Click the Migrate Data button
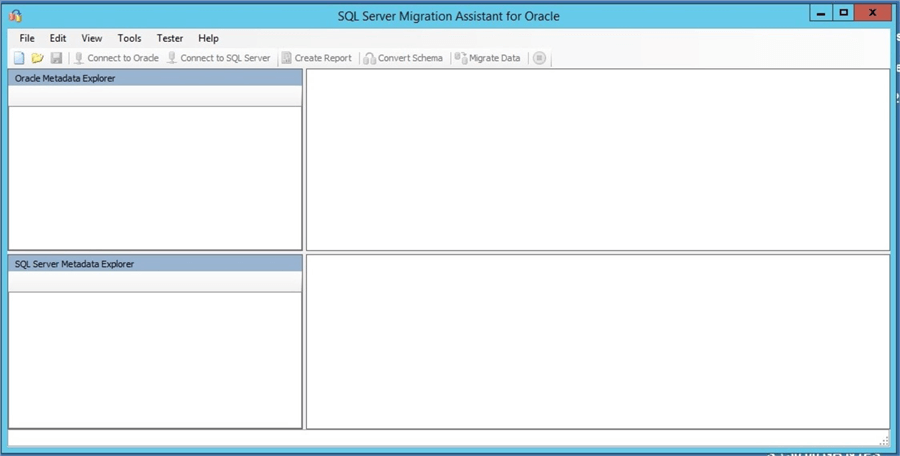 pos(488,58)
